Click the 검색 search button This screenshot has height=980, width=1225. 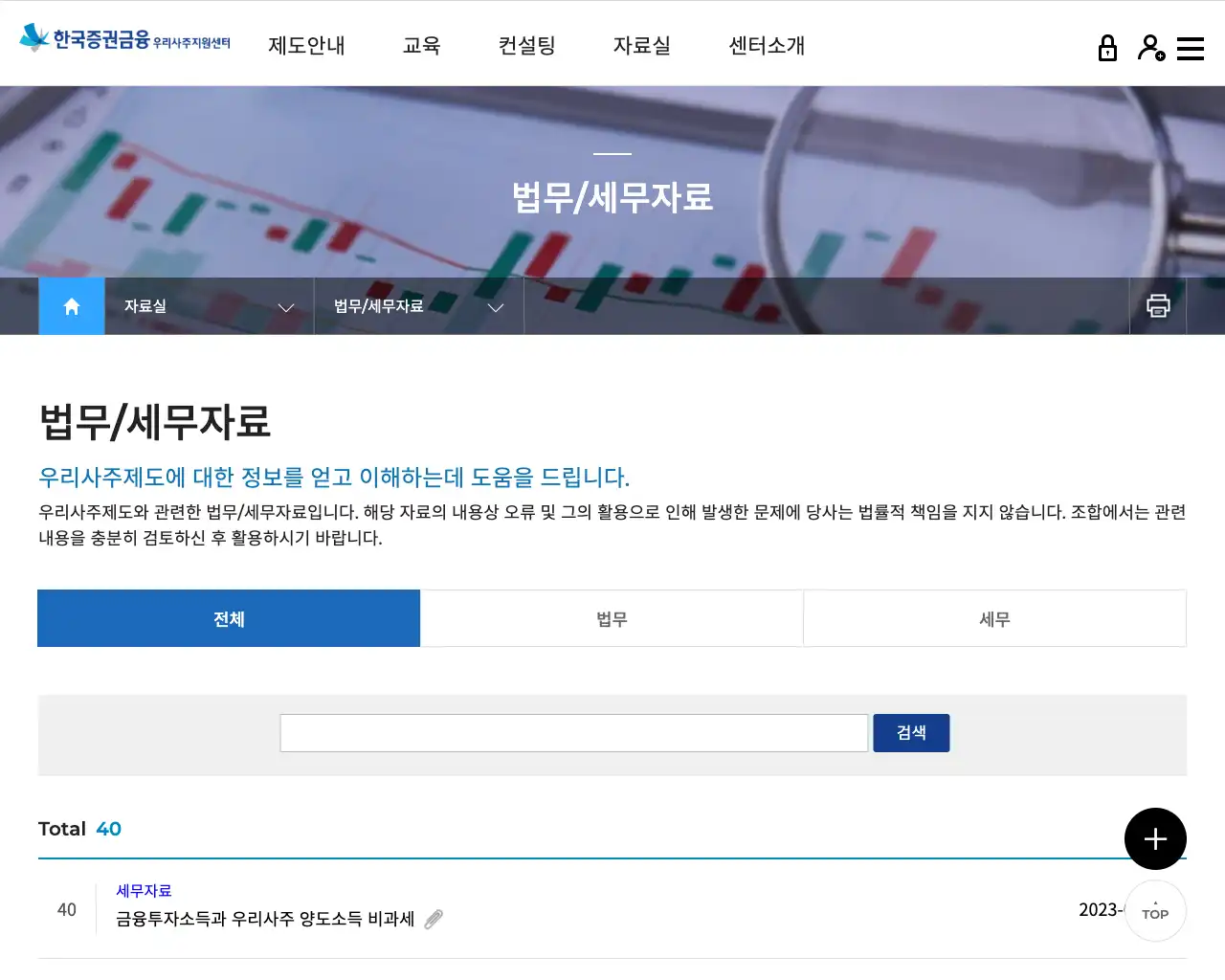click(x=911, y=733)
